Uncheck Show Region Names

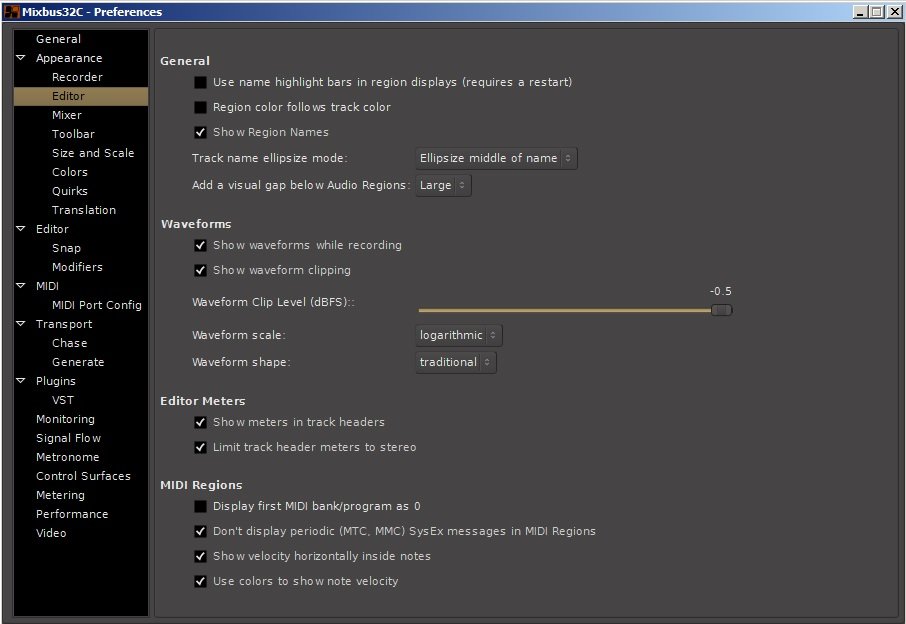pyautogui.click(x=200, y=132)
